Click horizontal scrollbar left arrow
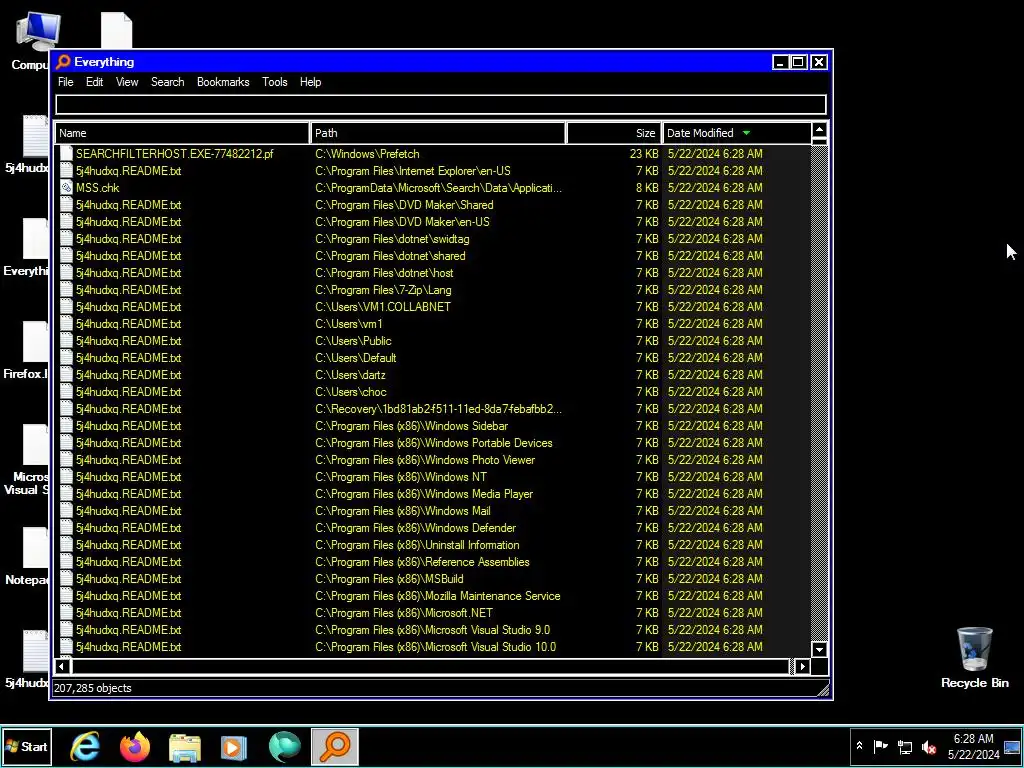The width and height of the screenshot is (1024, 768). tap(62, 666)
